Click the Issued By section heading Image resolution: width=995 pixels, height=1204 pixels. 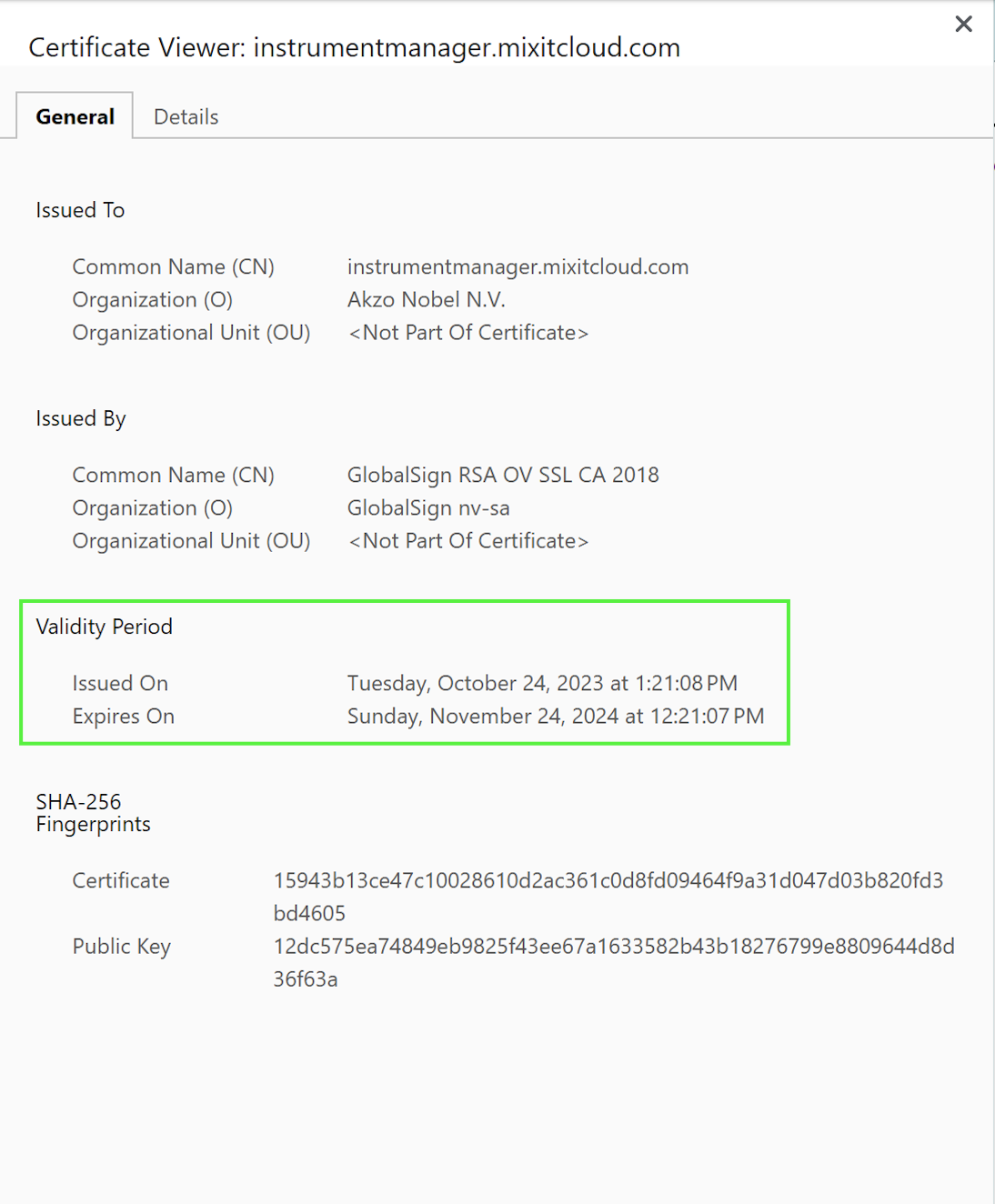tap(81, 418)
